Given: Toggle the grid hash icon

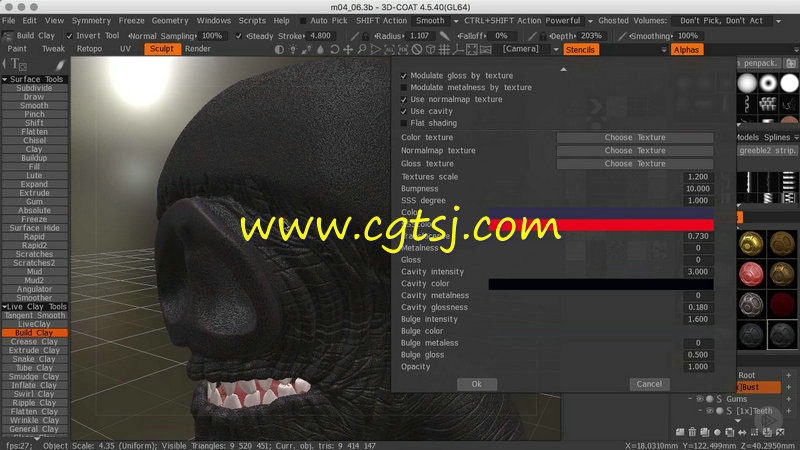Looking at the screenshot, I should point(444,49).
